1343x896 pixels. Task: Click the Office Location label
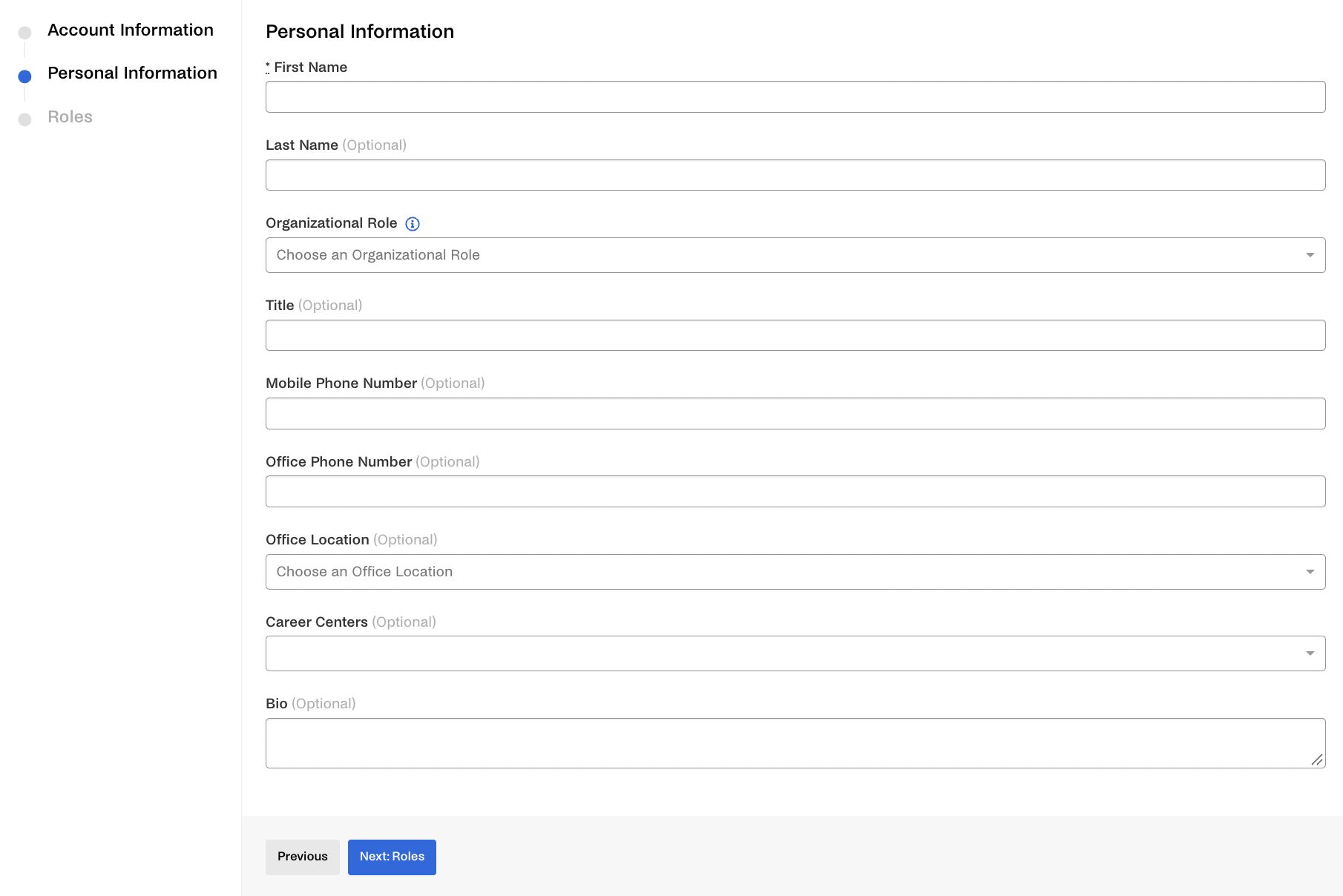318,540
